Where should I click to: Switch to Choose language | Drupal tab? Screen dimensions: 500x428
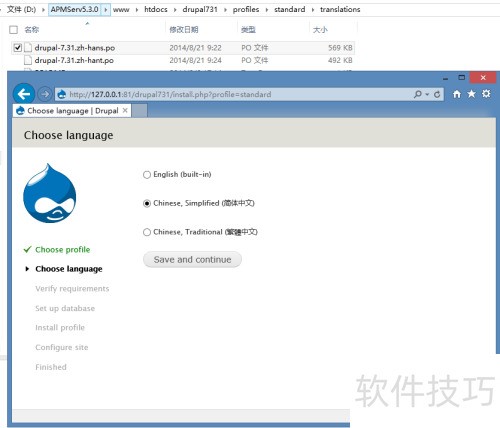click(72, 111)
